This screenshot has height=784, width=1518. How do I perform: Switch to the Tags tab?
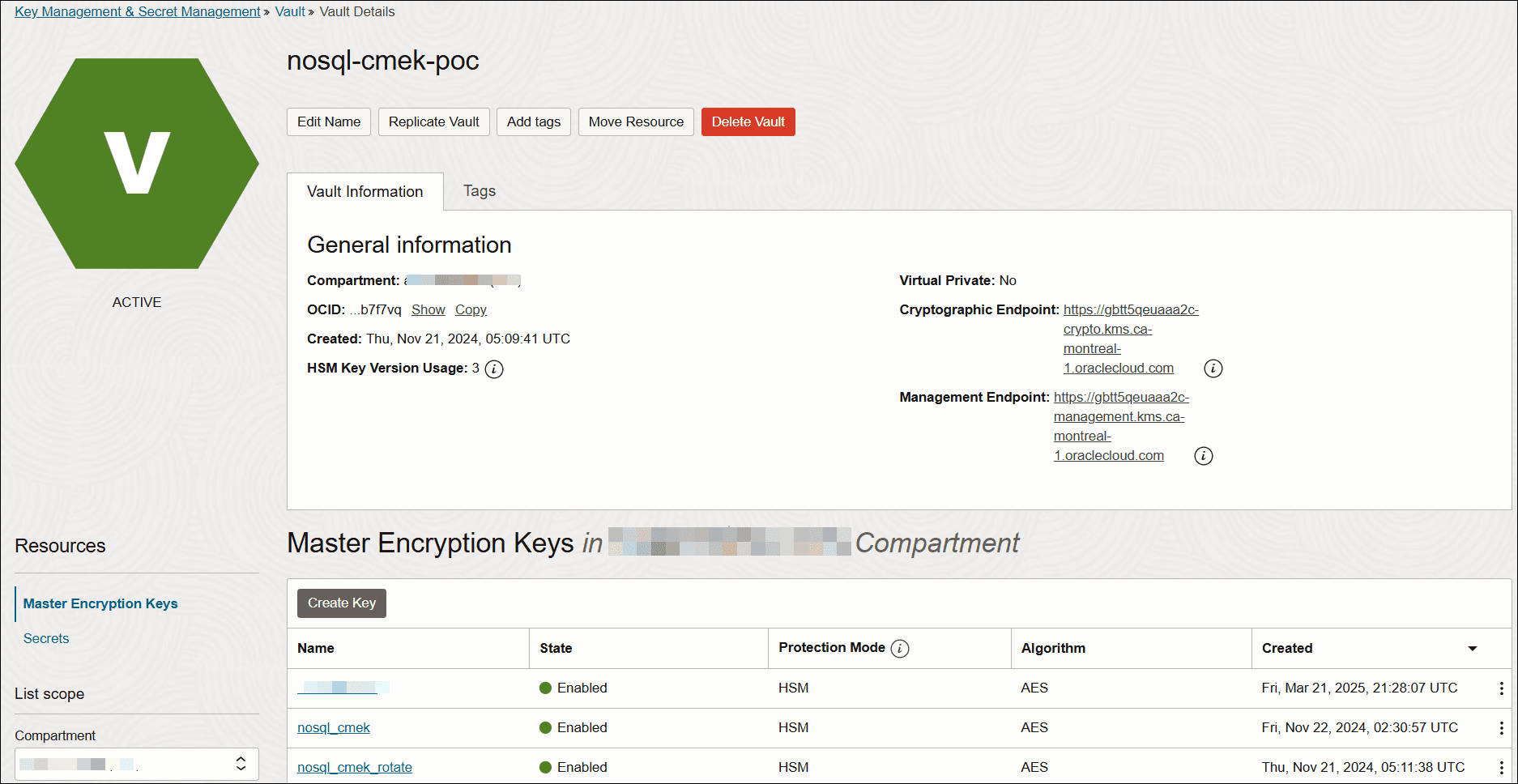tap(480, 191)
